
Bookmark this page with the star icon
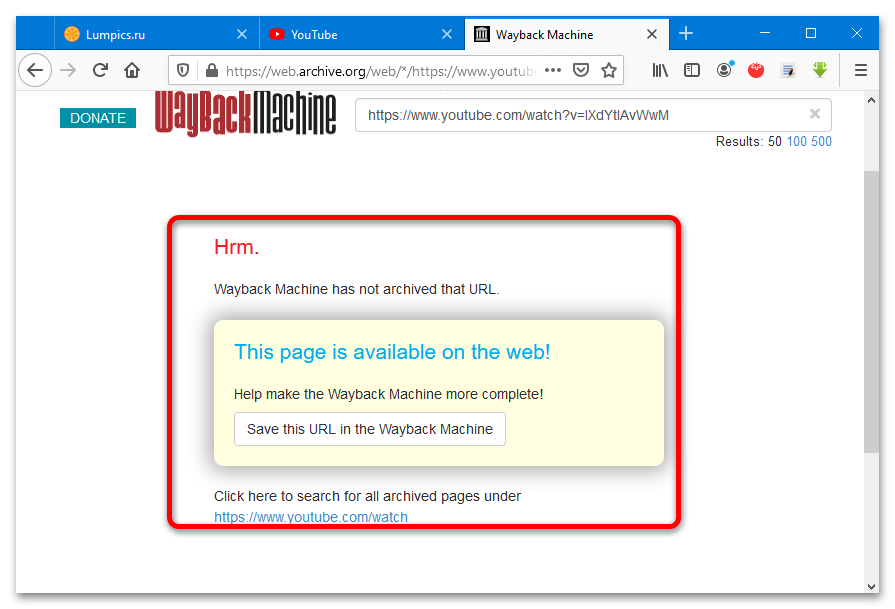(608, 70)
